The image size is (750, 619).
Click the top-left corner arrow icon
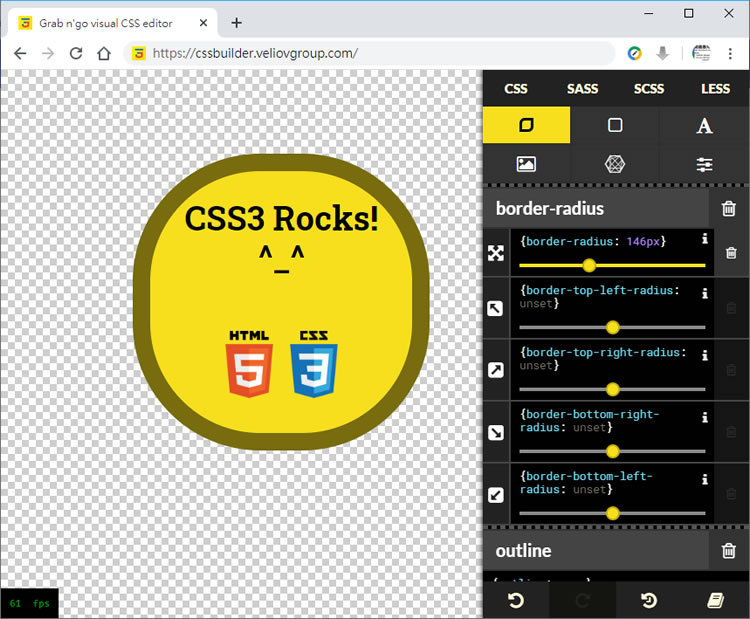(x=496, y=309)
